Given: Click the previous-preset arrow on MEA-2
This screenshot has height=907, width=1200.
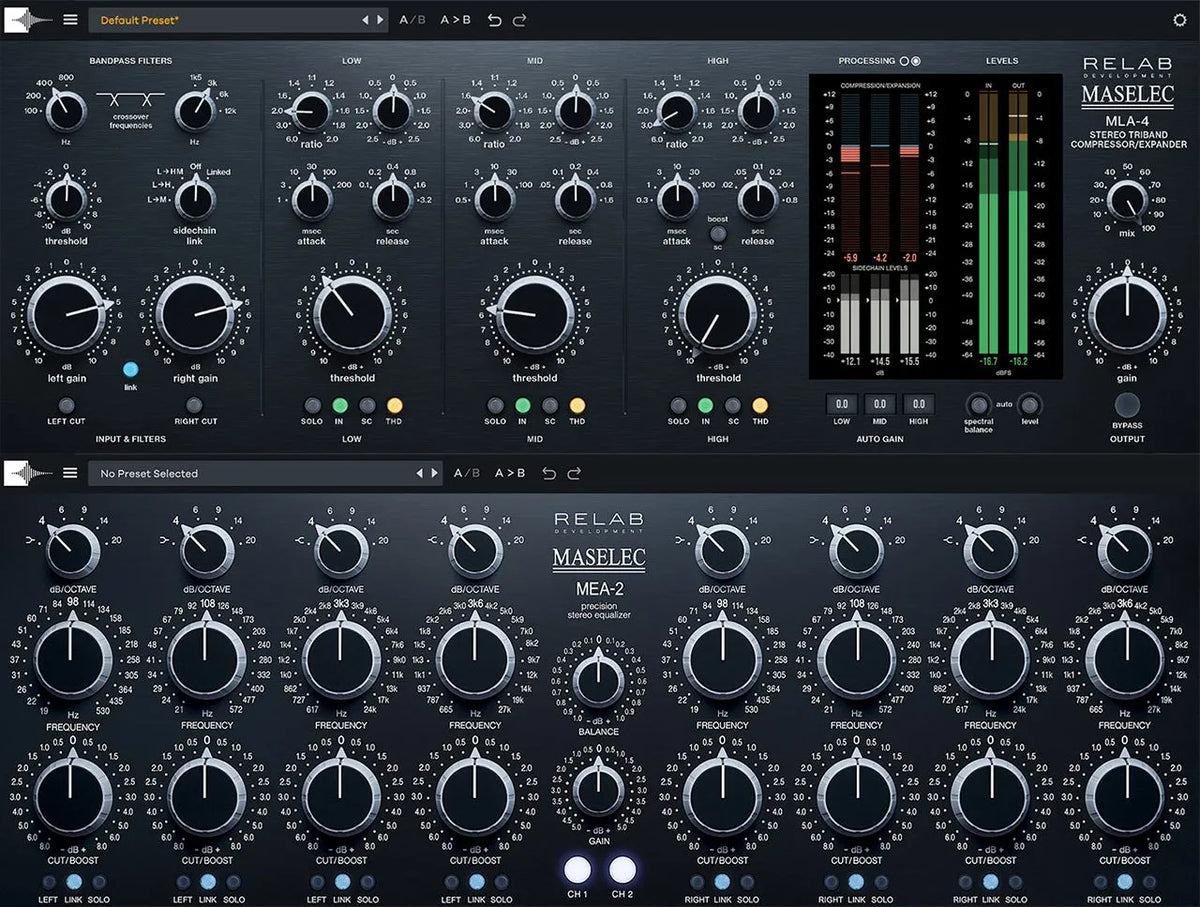Looking at the screenshot, I should (420, 473).
